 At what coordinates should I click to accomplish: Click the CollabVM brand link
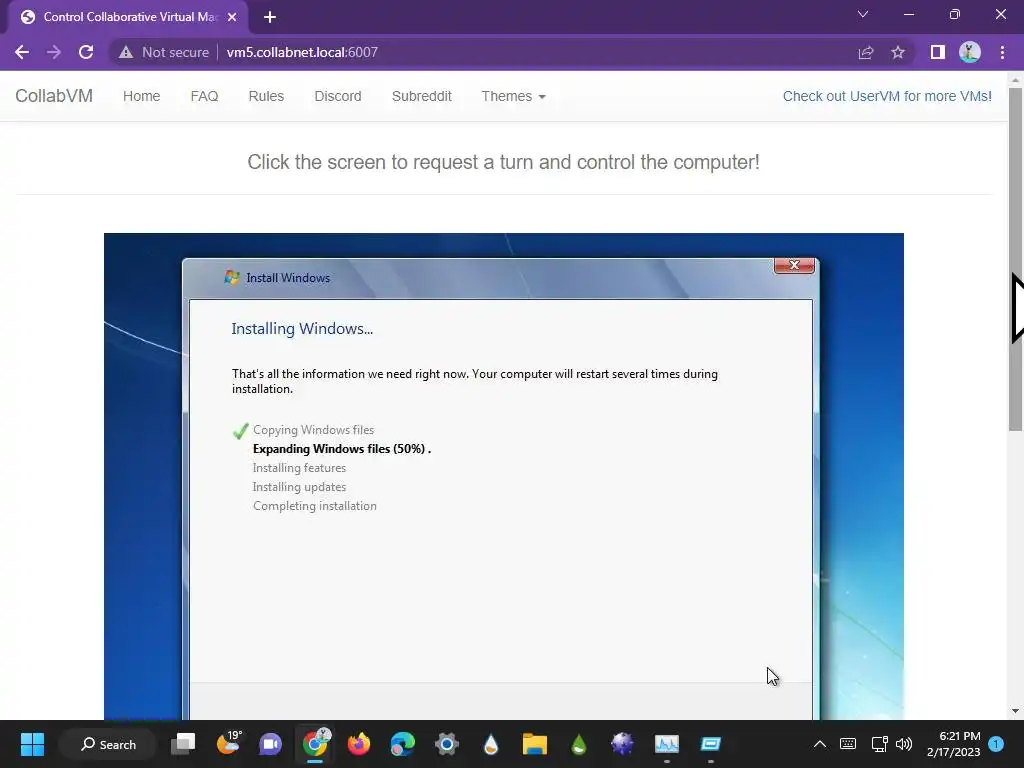54,96
